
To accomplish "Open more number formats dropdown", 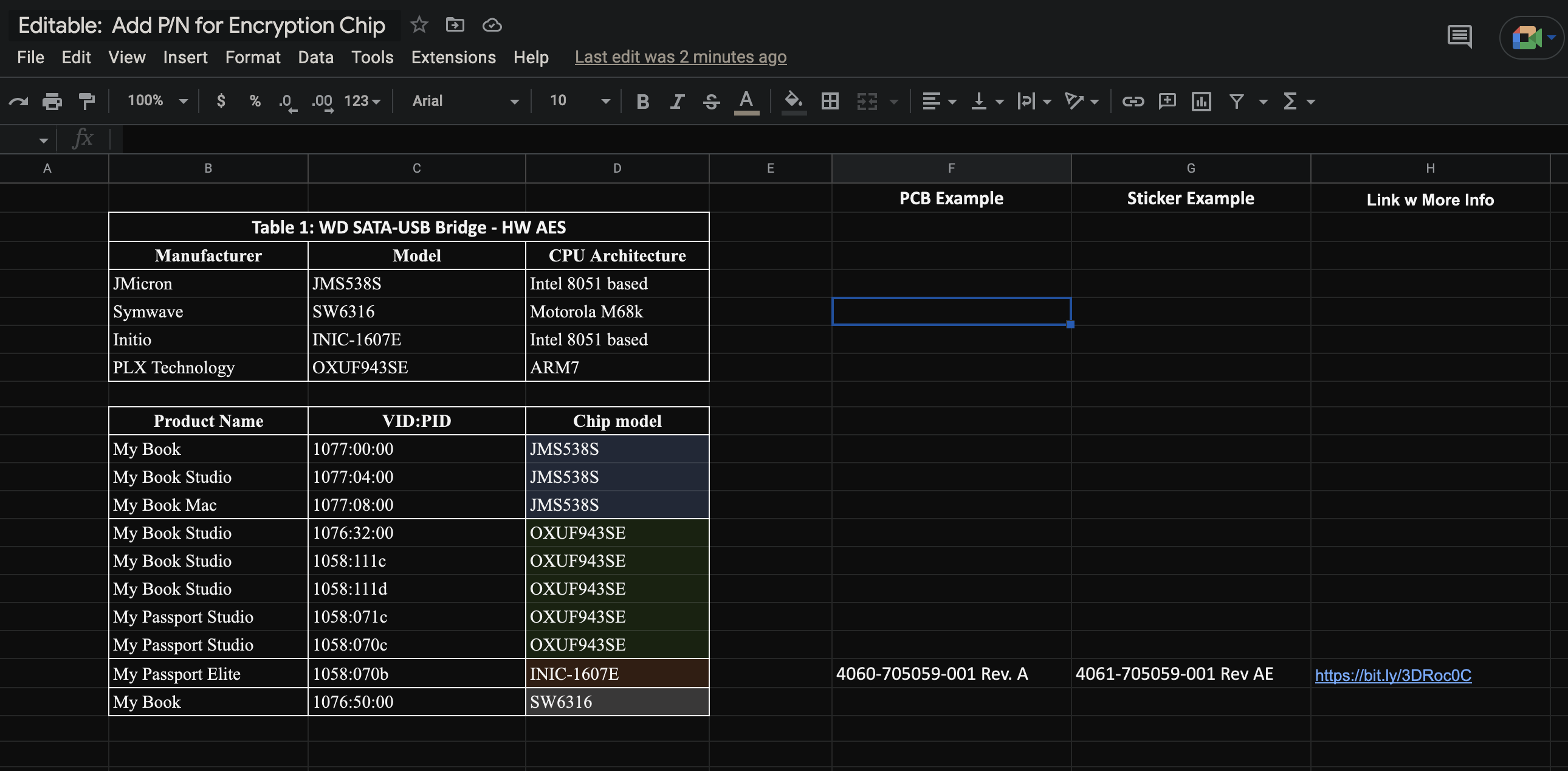I will click(x=362, y=100).
